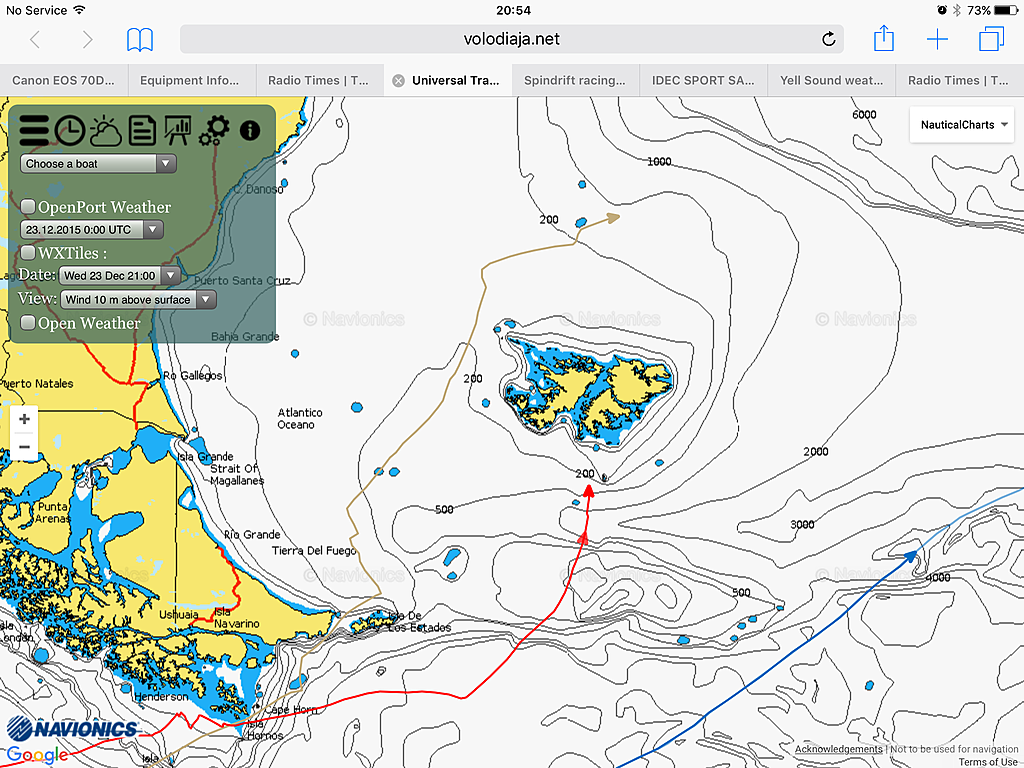Switch to the Yell Sound weat... tab
Screen dimensions: 1024x768
[831, 80]
